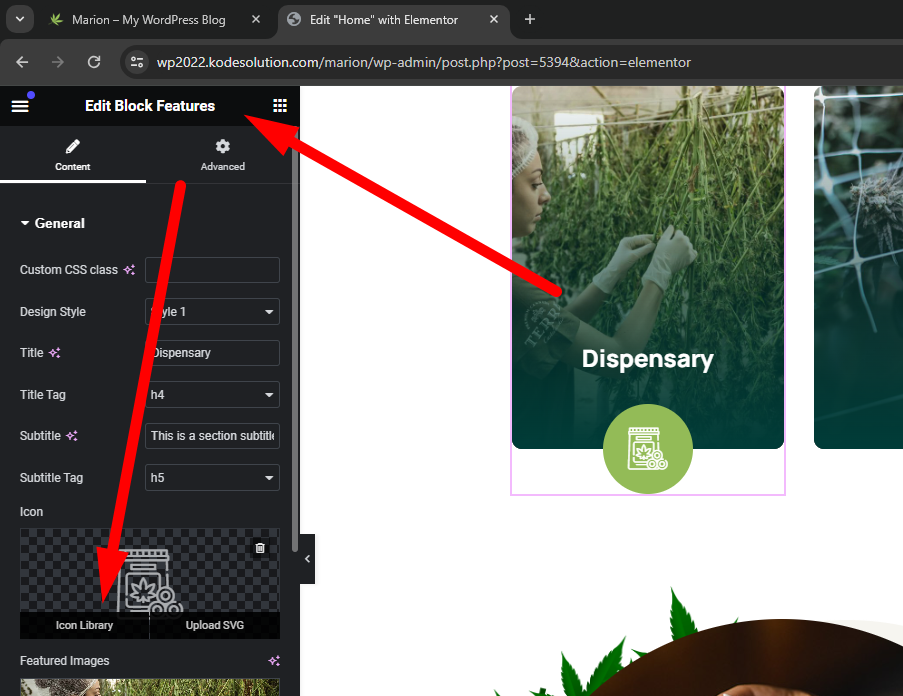The image size is (903, 696).
Task: Switch to the Content tab
Action: click(73, 155)
